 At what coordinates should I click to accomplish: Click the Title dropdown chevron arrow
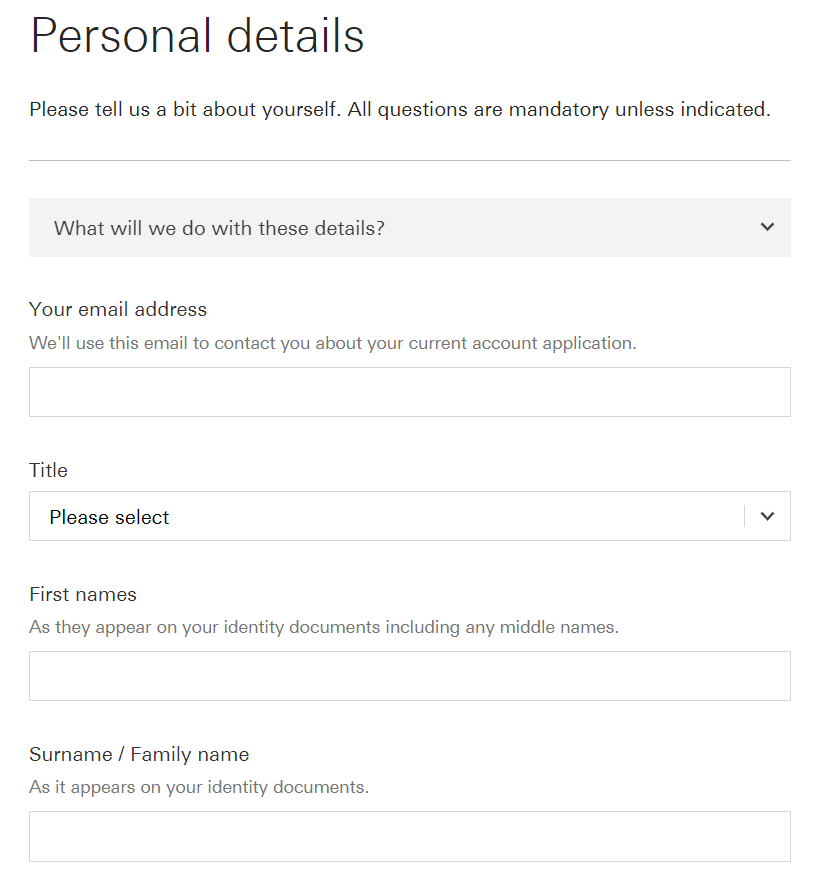click(767, 516)
